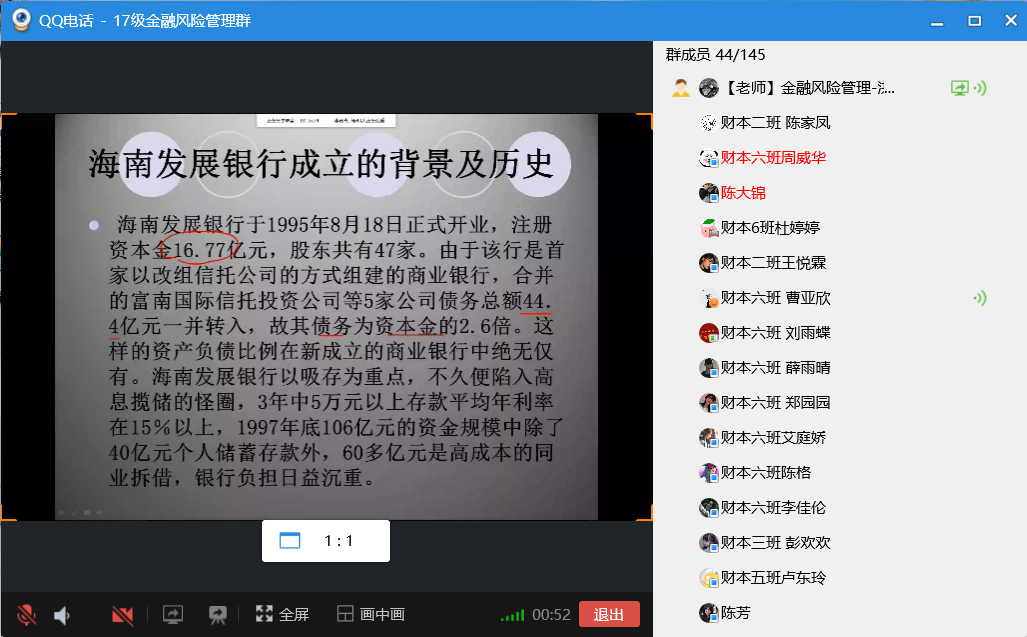The width and height of the screenshot is (1027, 637).
Task: Select member 财本二班 陈家凤
Action: pos(775,123)
